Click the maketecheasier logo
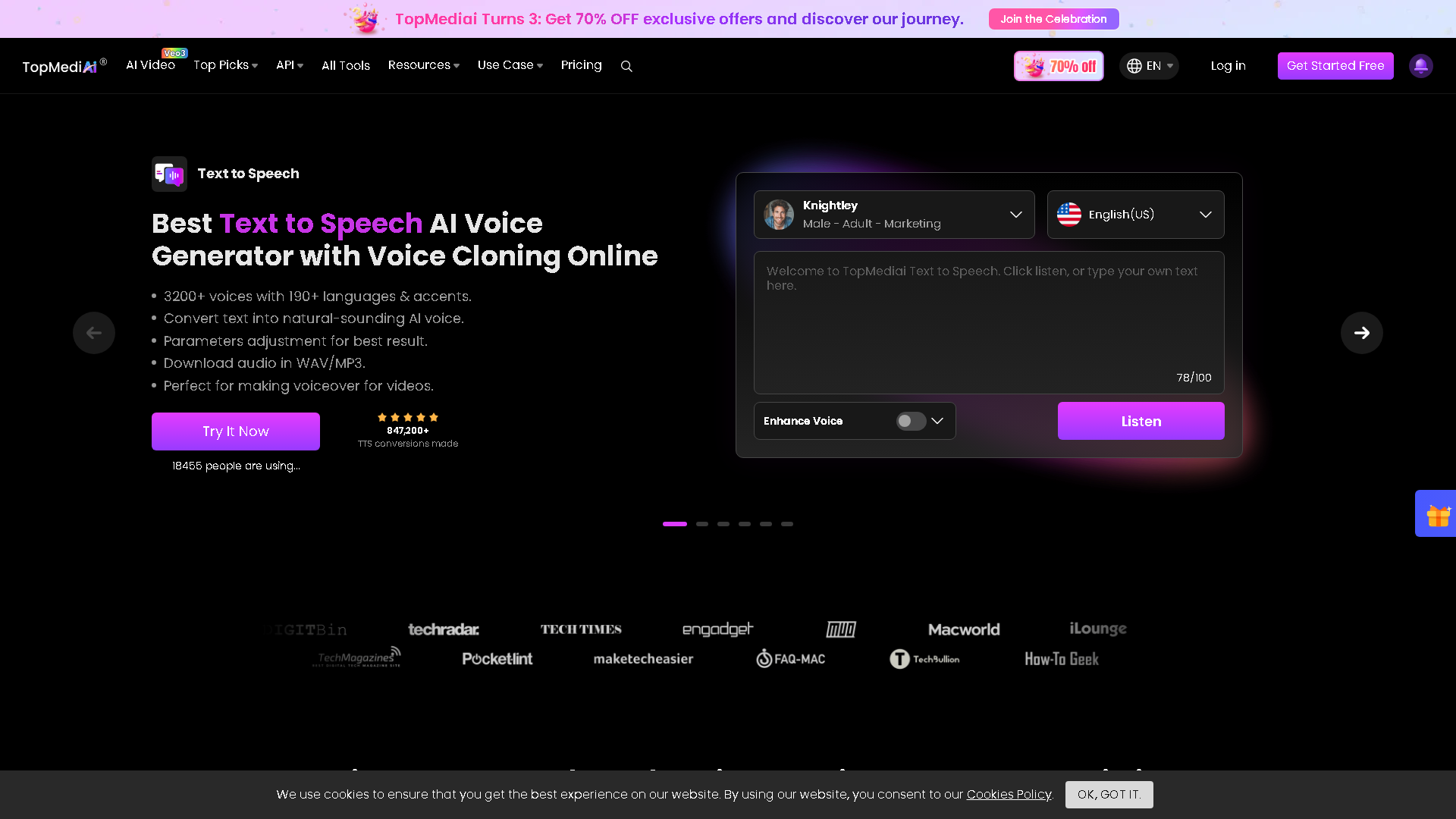Viewport: 1456px width, 819px height. (643, 659)
